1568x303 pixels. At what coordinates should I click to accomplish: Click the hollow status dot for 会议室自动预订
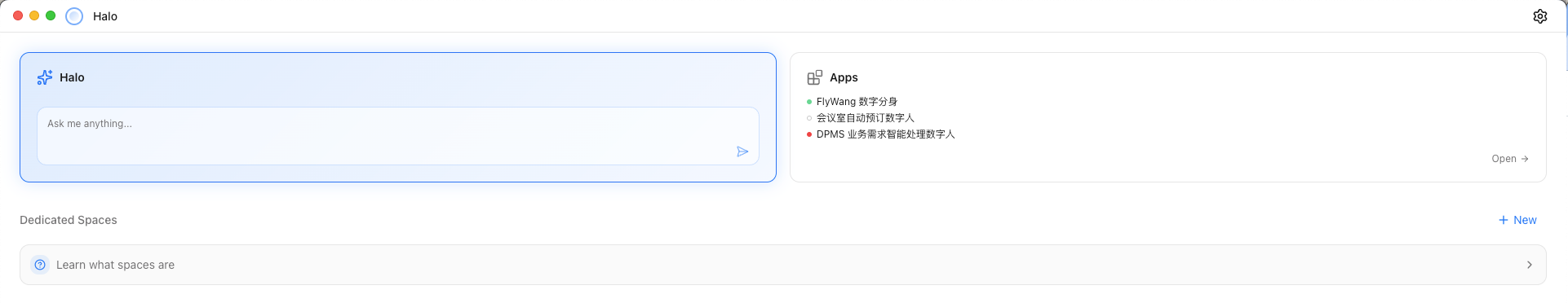coord(809,118)
